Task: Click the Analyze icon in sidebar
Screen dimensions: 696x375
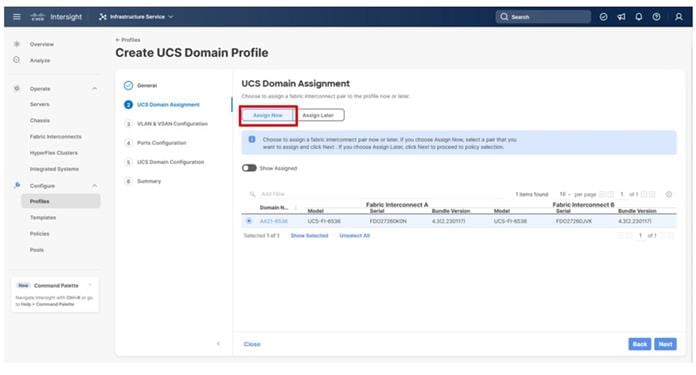Action: (17, 60)
